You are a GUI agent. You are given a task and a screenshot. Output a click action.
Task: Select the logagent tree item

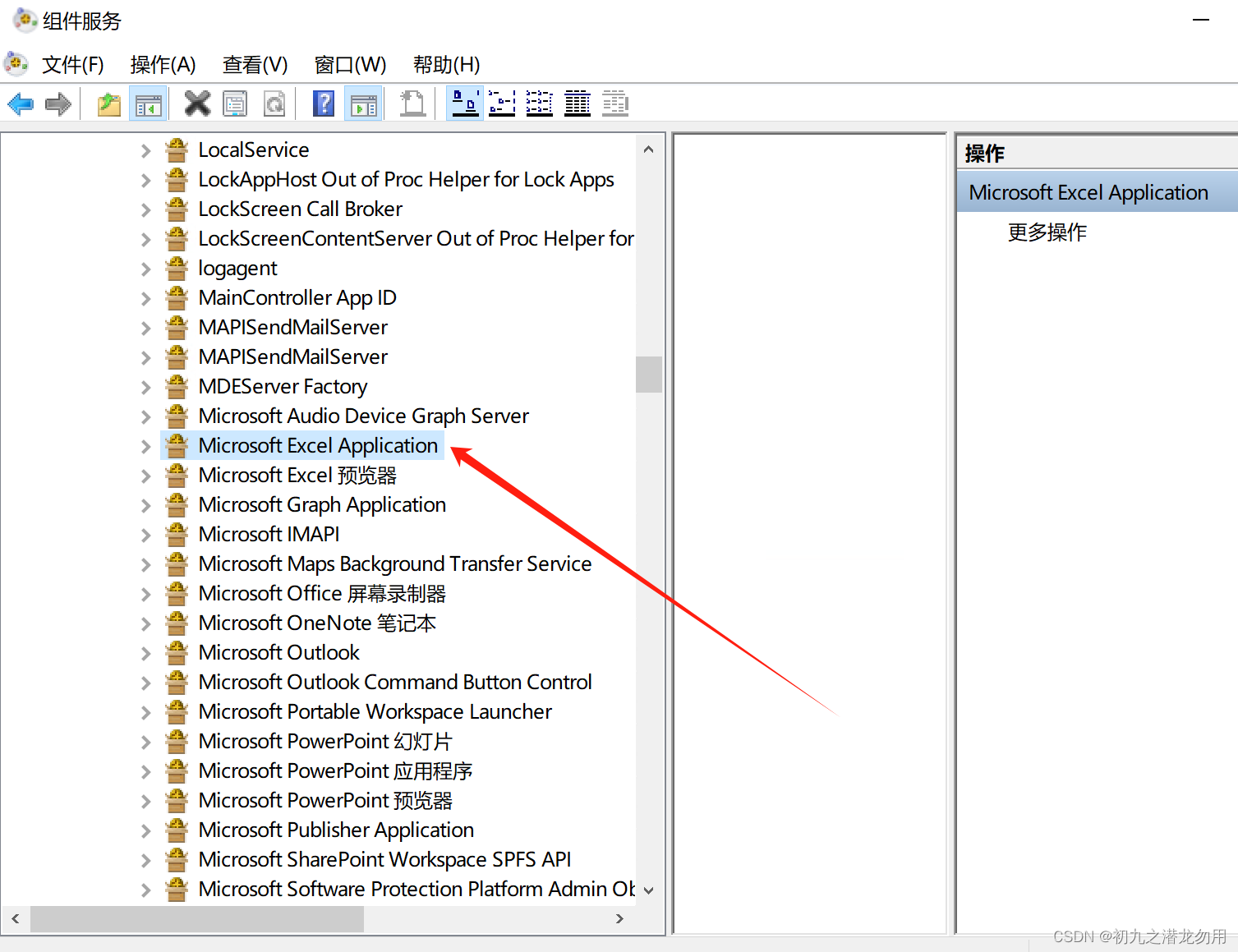237,269
